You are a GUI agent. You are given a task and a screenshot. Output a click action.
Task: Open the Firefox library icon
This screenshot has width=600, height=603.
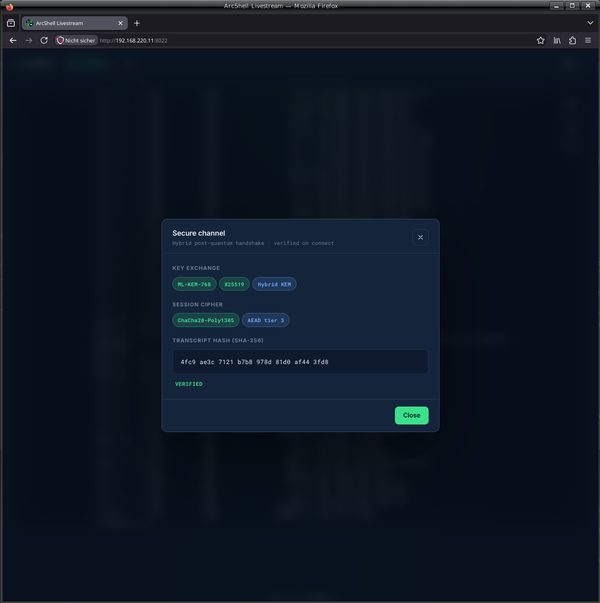(557, 40)
